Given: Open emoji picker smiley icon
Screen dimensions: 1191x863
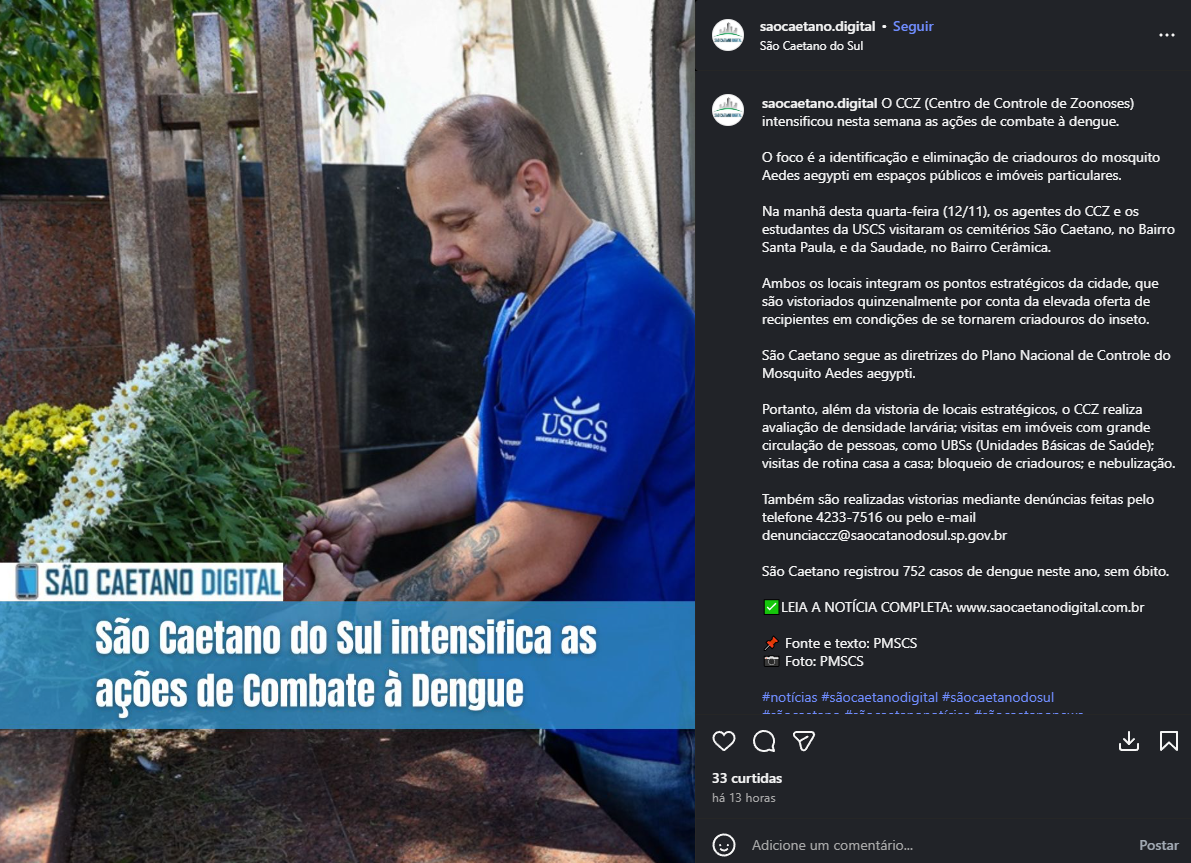Looking at the screenshot, I should click(x=724, y=845).
